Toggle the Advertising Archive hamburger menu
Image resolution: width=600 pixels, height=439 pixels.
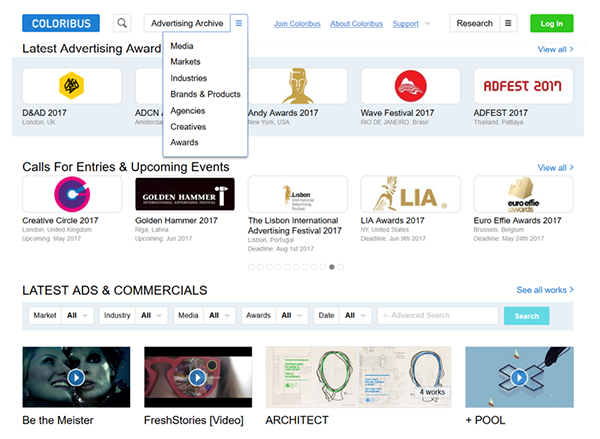point(239,23)
